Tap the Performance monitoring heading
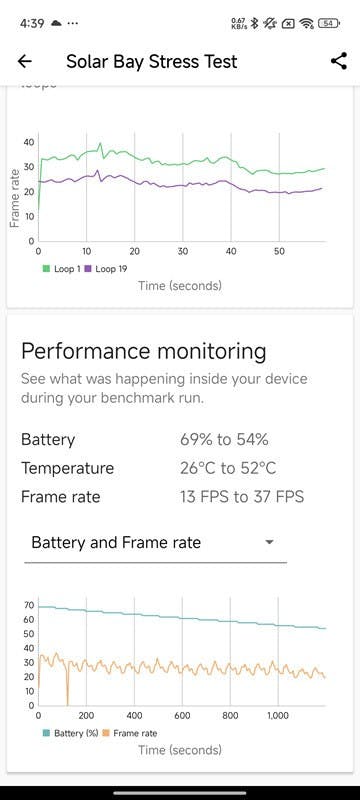Screen dimensions: 360x800 pyautogui.click(x=143, y=352)
